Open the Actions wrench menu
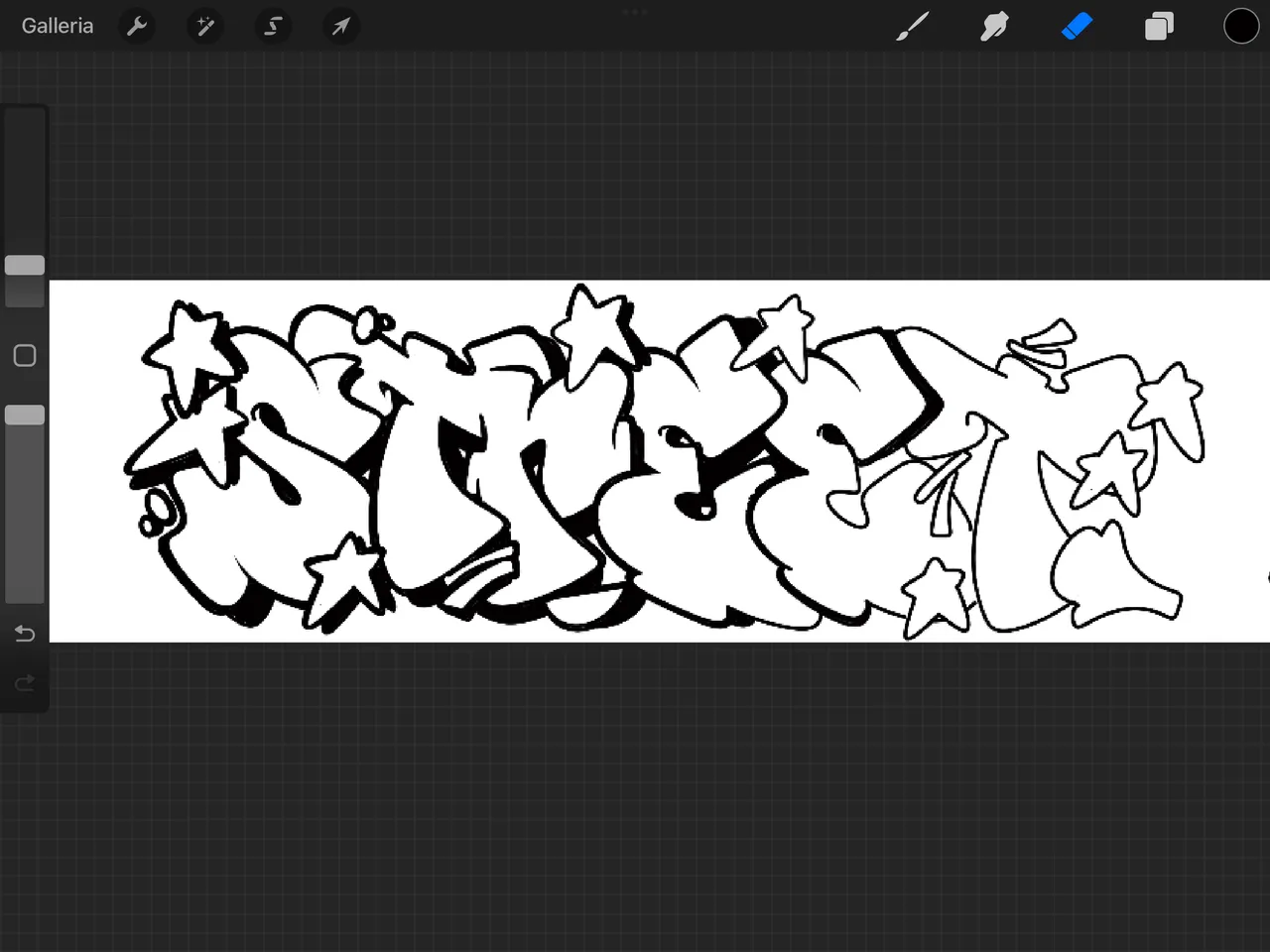Screen dimensions: 1270x952 [137, 26]
